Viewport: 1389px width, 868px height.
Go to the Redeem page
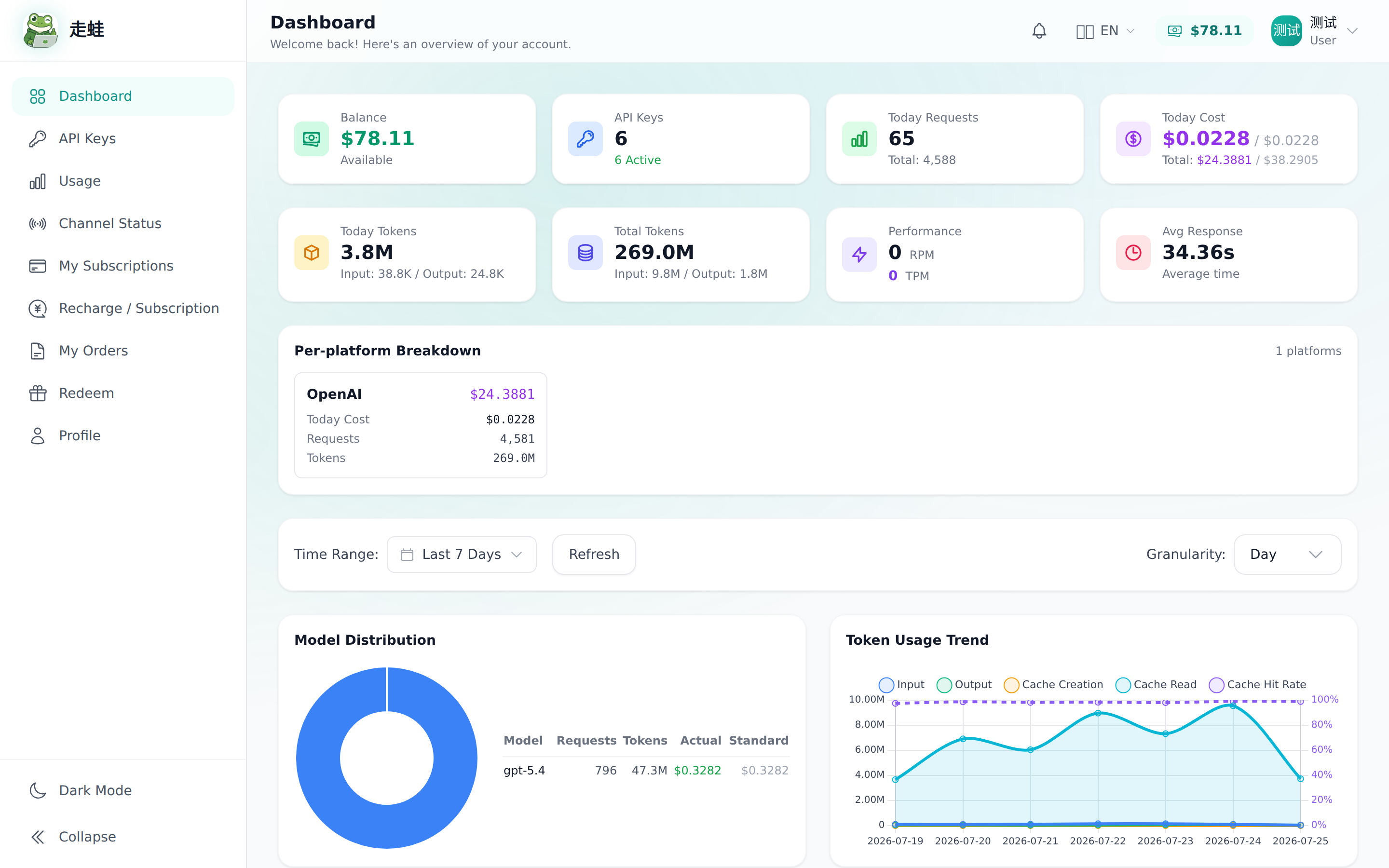tap(123, 394)
